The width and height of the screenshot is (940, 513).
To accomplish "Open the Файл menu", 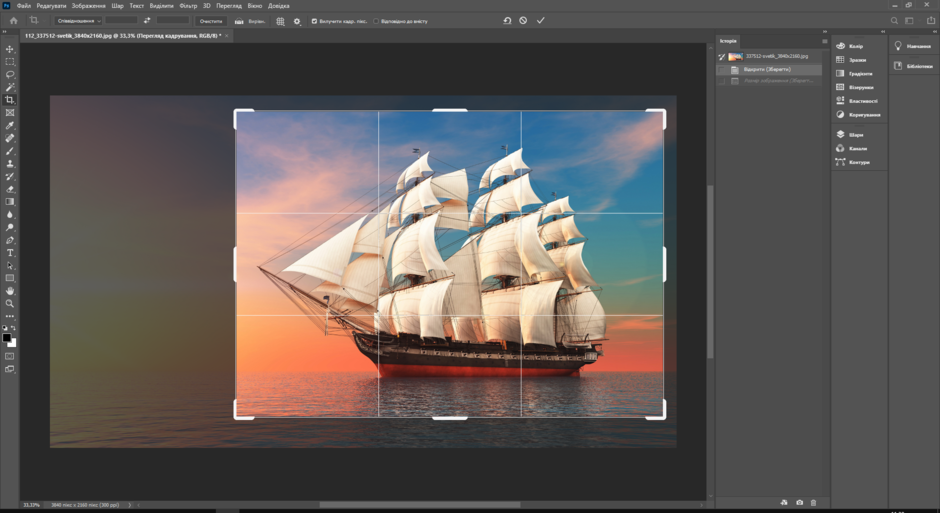I will pos(23,5).
